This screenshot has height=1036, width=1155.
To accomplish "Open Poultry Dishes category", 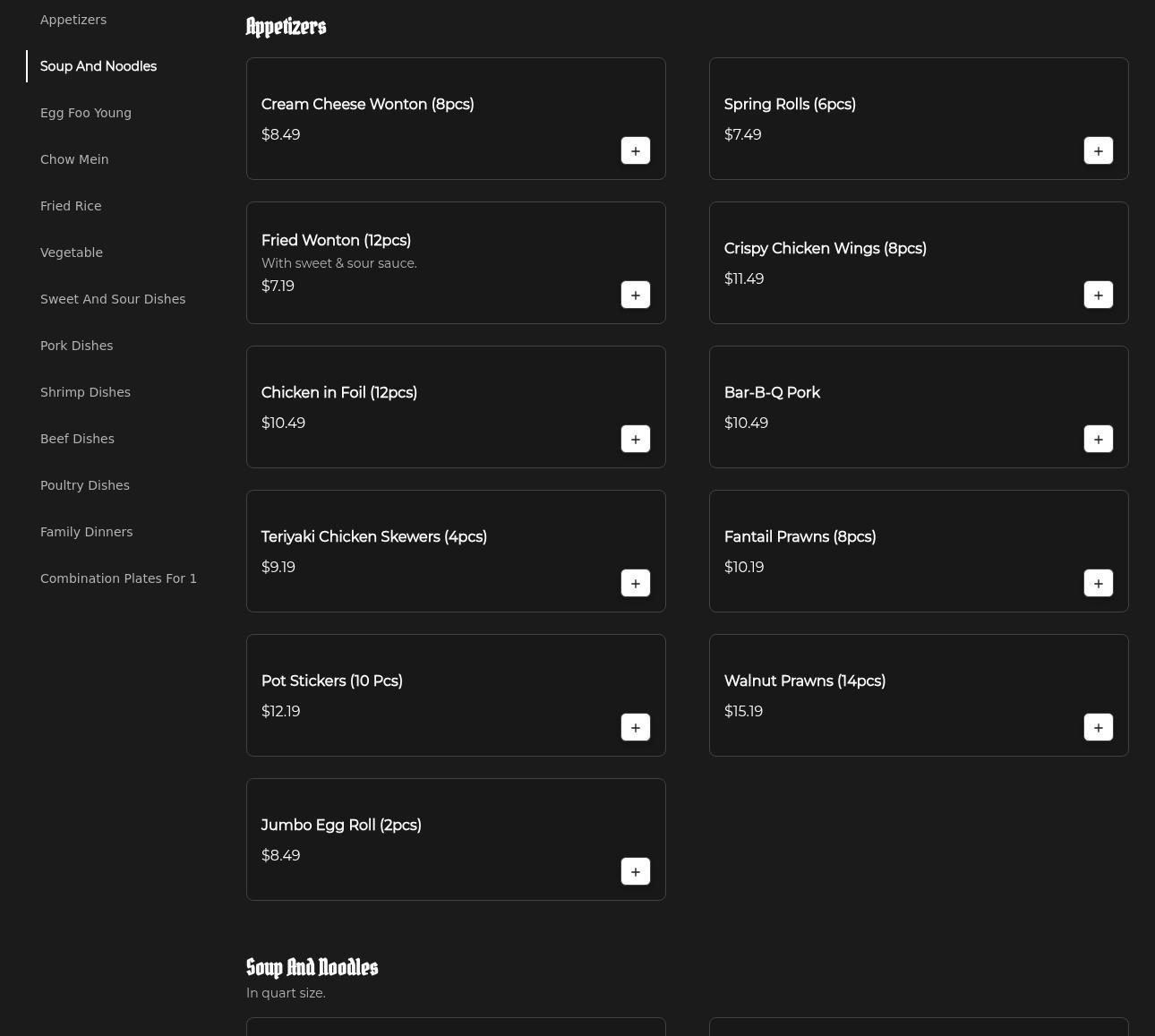I will click(x=85, y=485).
